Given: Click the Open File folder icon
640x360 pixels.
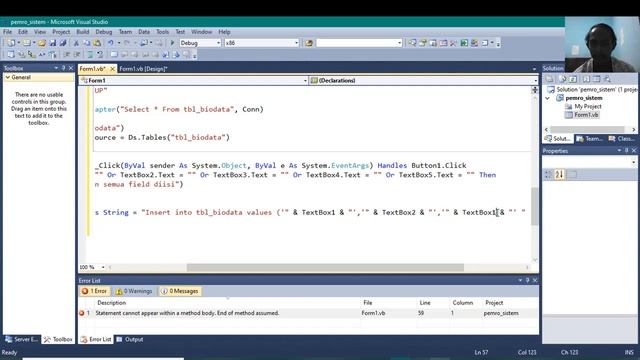Looking at the screenshot, I should point(42,43).
